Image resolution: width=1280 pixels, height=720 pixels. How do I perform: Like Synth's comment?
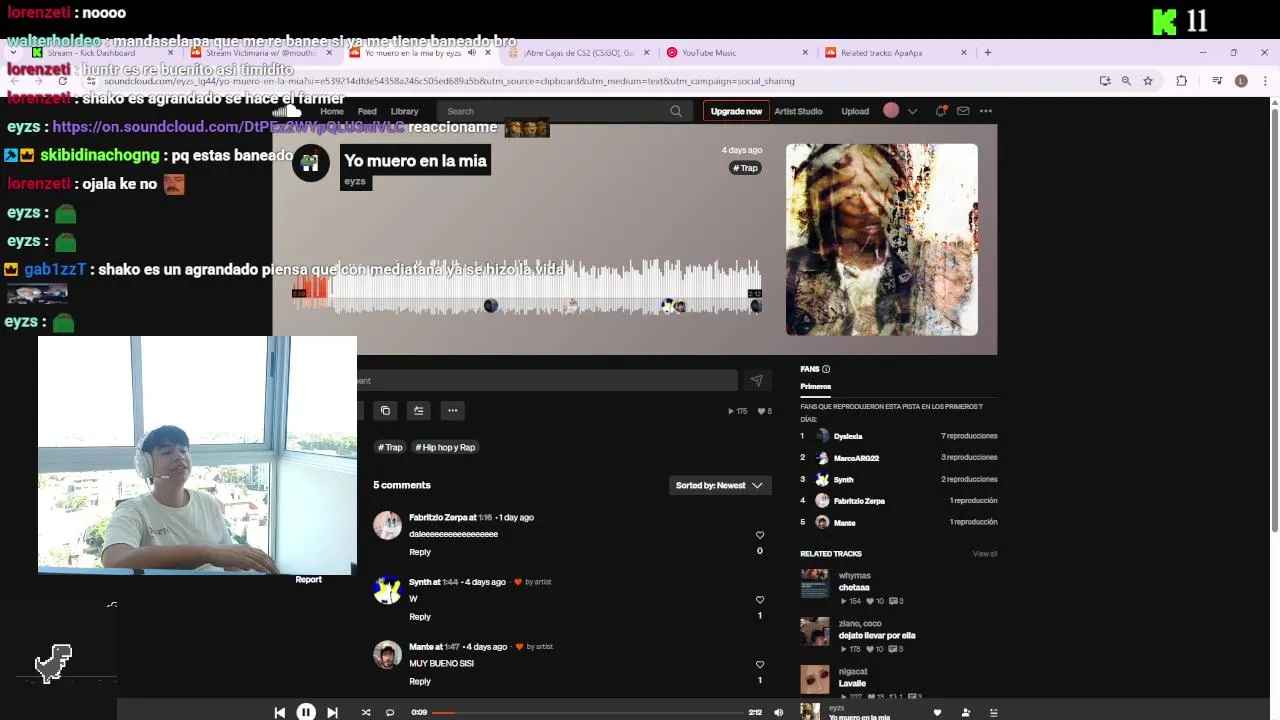coord(760,600)
